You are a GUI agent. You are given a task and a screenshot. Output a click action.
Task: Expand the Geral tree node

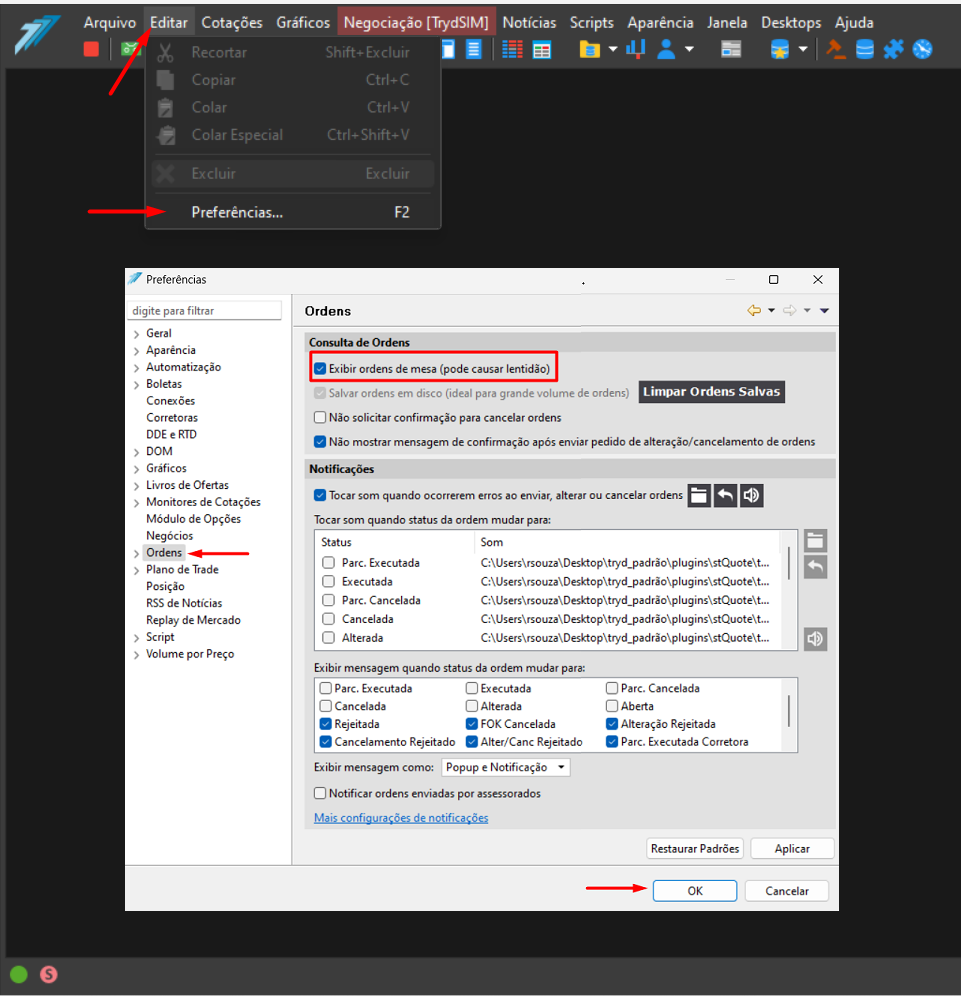tap(137, 334)
